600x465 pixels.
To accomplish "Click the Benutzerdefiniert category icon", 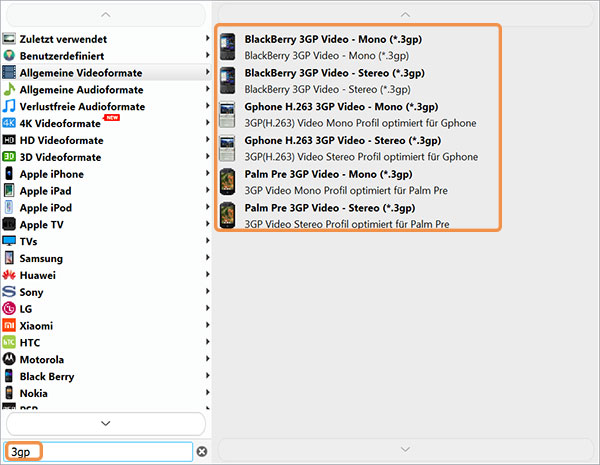I will [x=9, y=55].
